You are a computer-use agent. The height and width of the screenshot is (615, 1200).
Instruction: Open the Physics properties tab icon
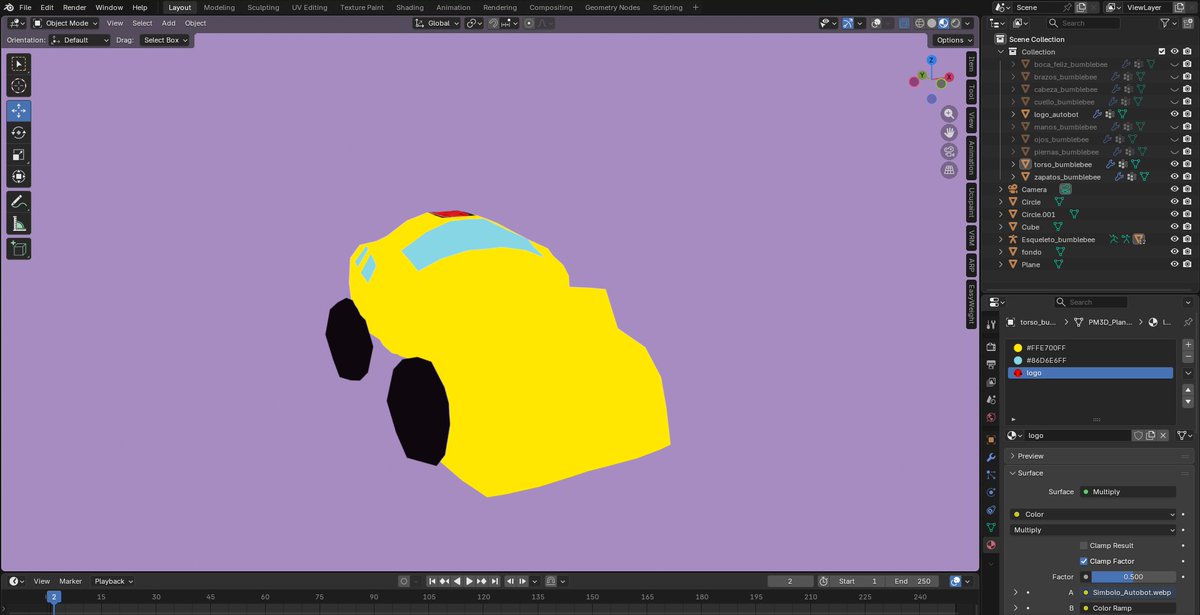[x=991, y=492]
